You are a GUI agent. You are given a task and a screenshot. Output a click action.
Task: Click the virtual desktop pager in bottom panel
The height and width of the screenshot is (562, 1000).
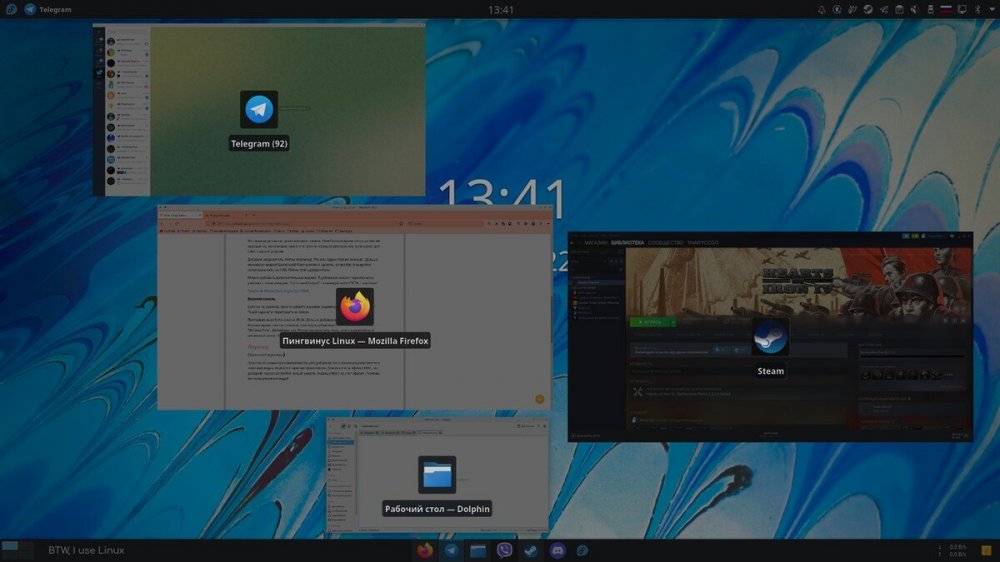(x=17, y=550)
